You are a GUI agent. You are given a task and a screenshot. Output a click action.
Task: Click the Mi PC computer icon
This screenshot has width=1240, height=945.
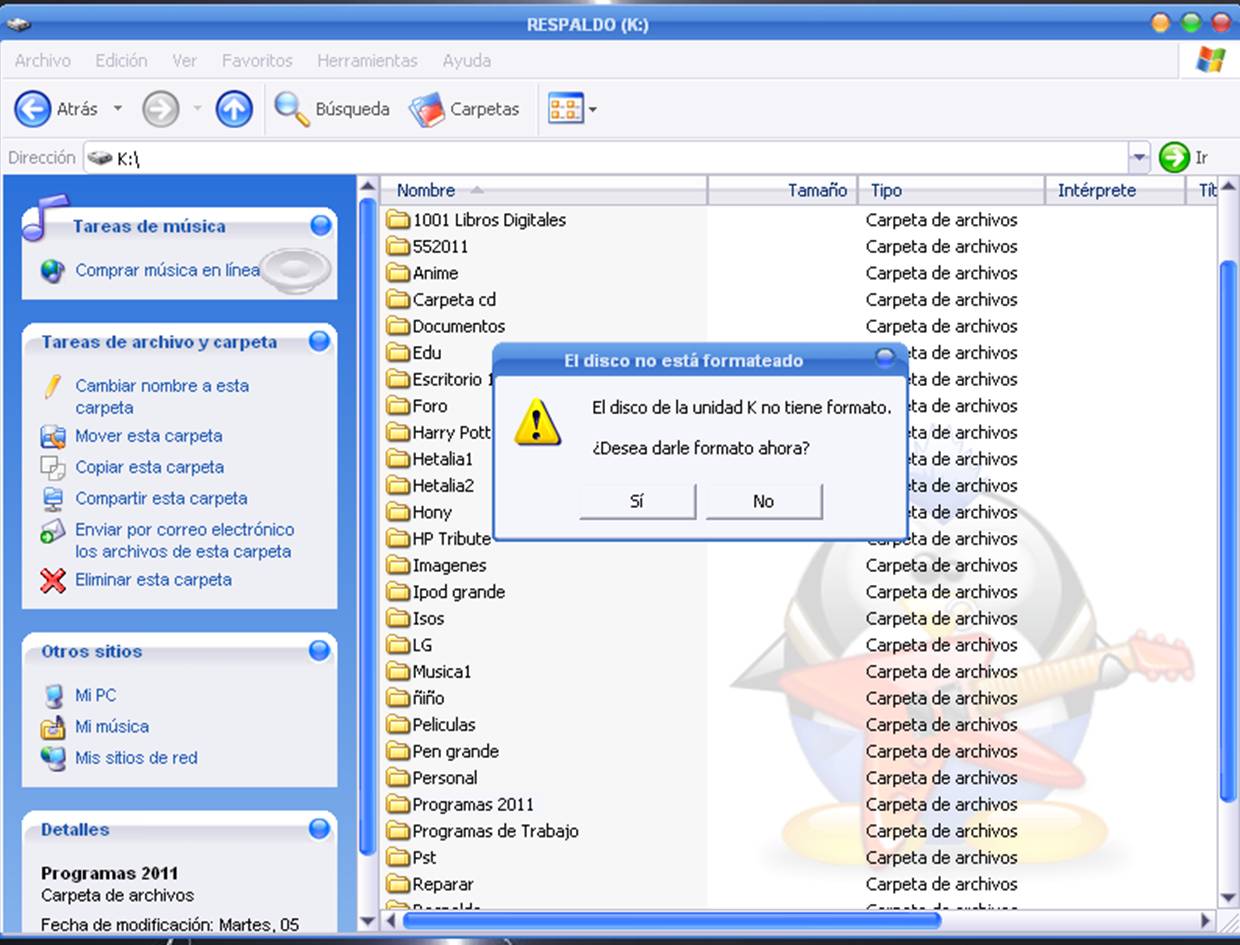tap(53, 696)
